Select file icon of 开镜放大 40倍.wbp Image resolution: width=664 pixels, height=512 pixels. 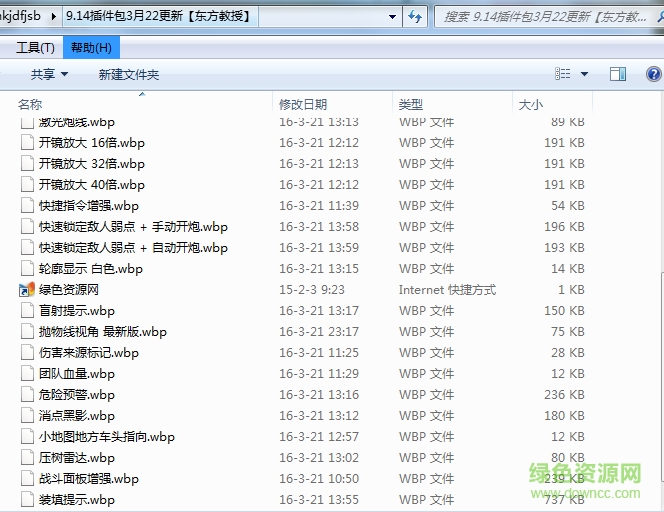[x=28, y=184]
